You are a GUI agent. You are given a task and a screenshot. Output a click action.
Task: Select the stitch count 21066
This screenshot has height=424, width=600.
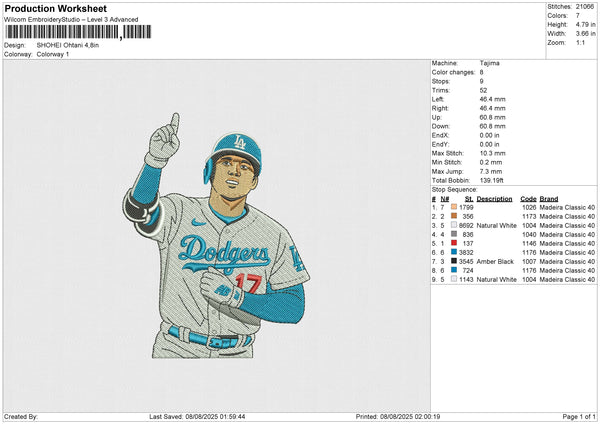[585, 7]
